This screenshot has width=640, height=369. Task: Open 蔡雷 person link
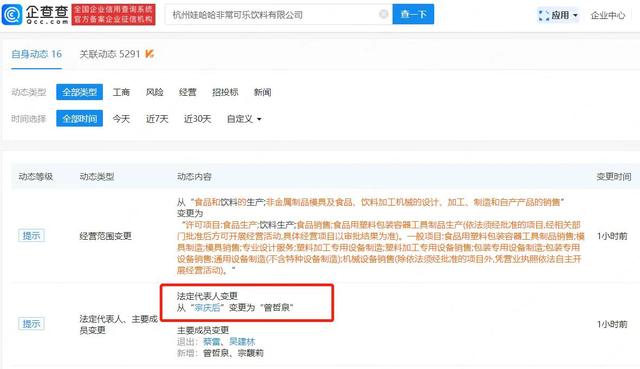[211, 342]
